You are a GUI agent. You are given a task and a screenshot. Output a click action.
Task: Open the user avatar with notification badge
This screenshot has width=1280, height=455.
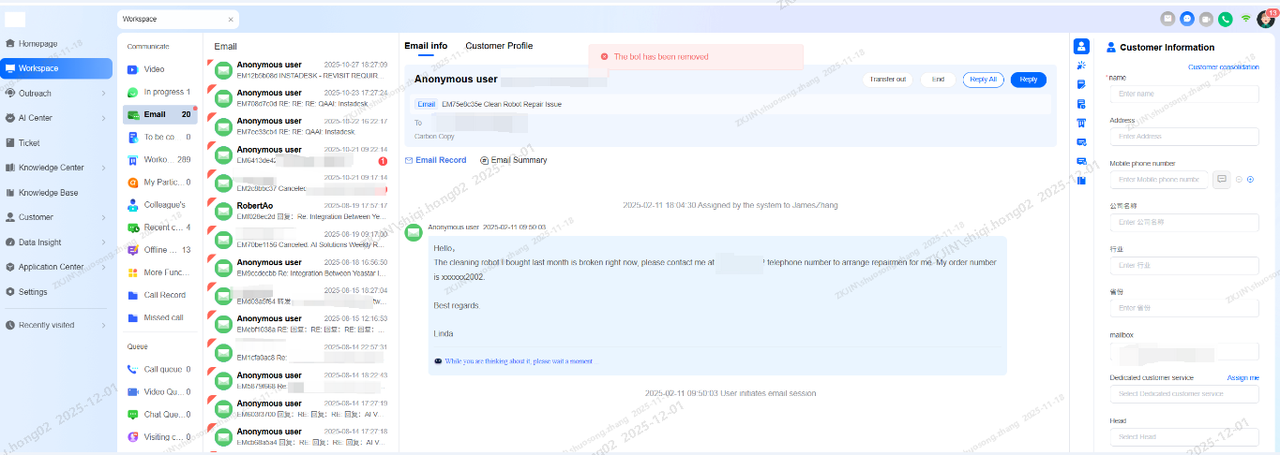tap(1265, 19)
